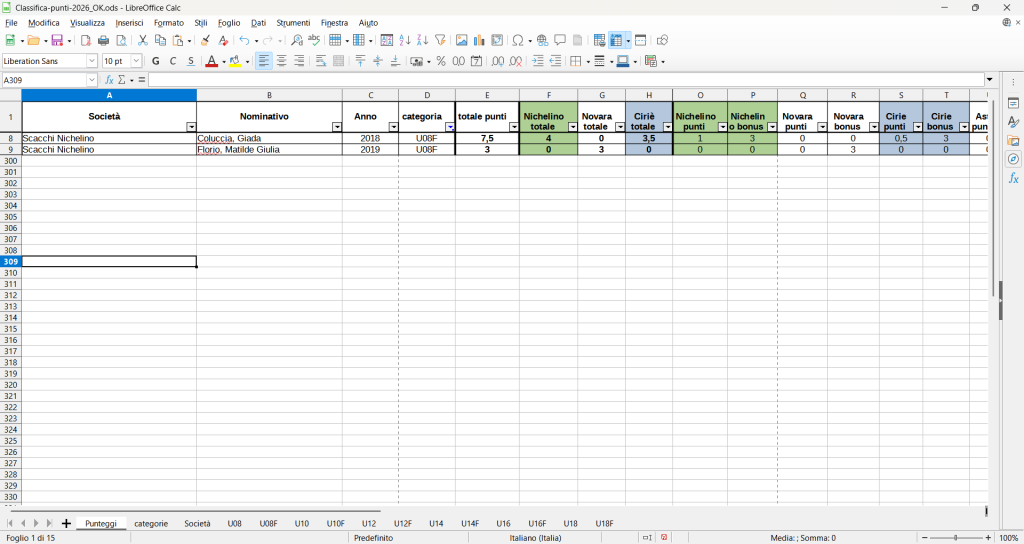
Task: Open the Società column filter dropdown
Action: click(x=191, y=127)
